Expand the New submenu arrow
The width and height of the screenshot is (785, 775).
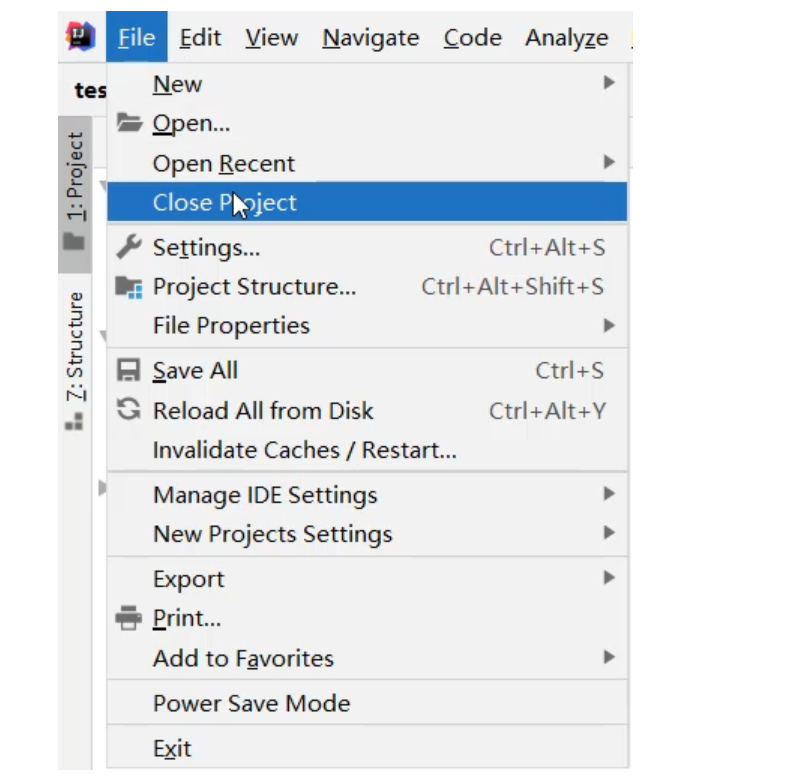[x=608, y=84]
